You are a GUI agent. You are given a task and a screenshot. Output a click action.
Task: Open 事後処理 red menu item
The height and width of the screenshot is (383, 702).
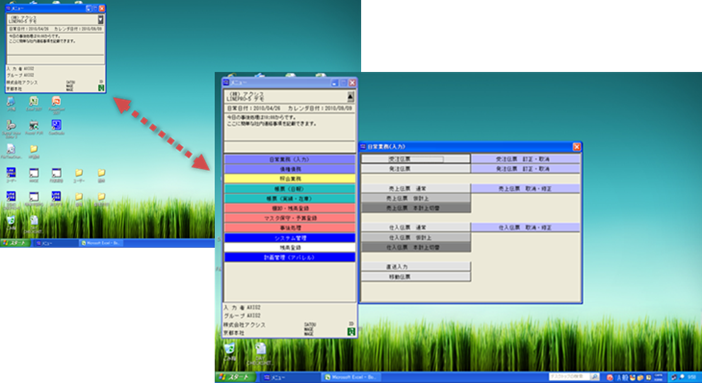pyautogui.click(x=290, y=228)
